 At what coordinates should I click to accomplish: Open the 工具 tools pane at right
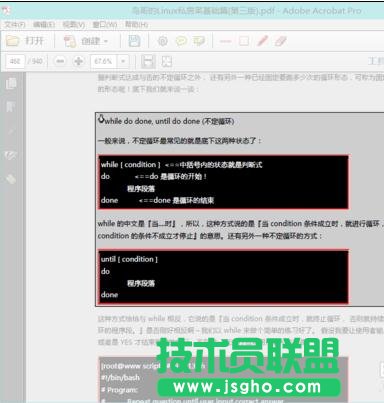tap(376, 61)
